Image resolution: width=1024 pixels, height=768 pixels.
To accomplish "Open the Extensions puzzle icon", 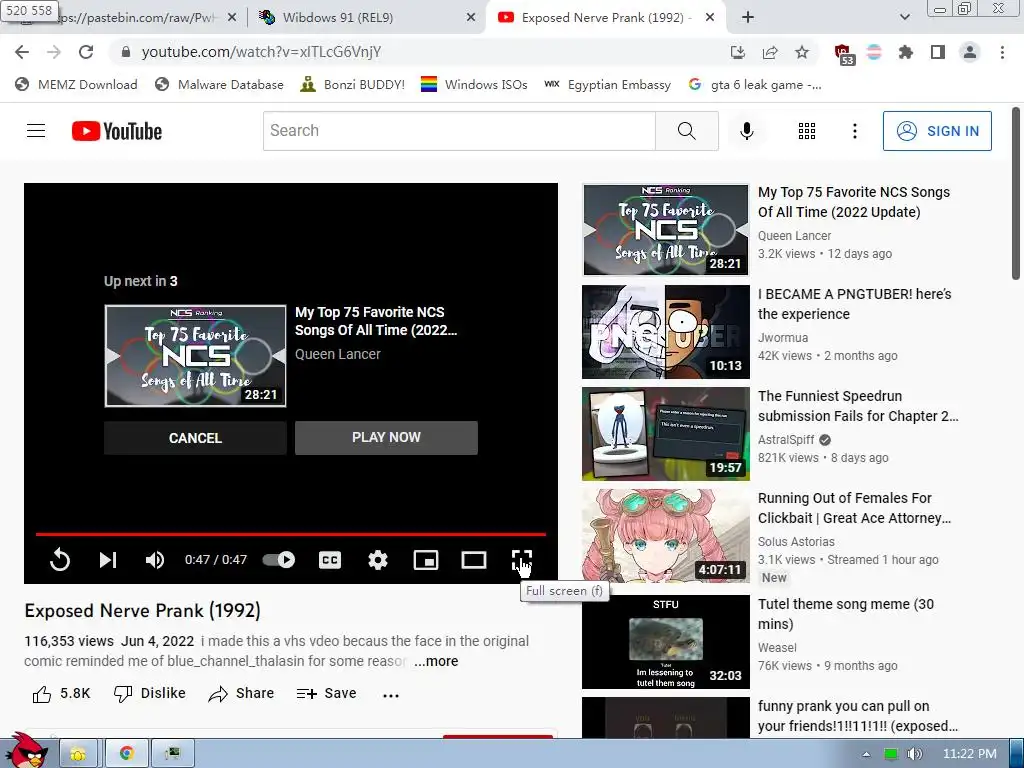I will pos(905,52).
